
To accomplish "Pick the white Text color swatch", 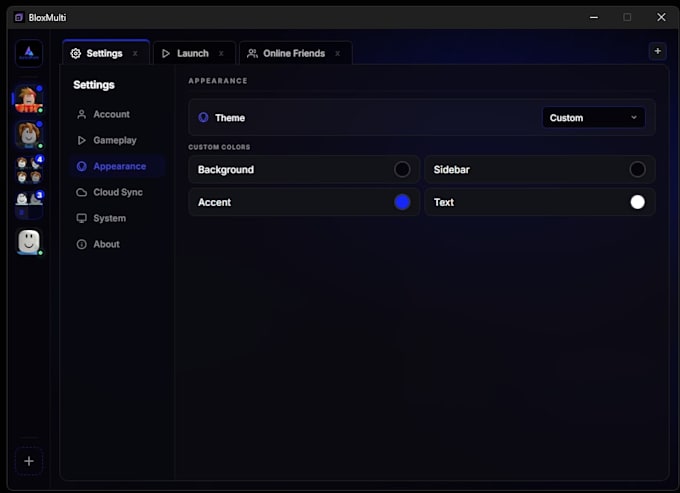I will pos(637,202).
